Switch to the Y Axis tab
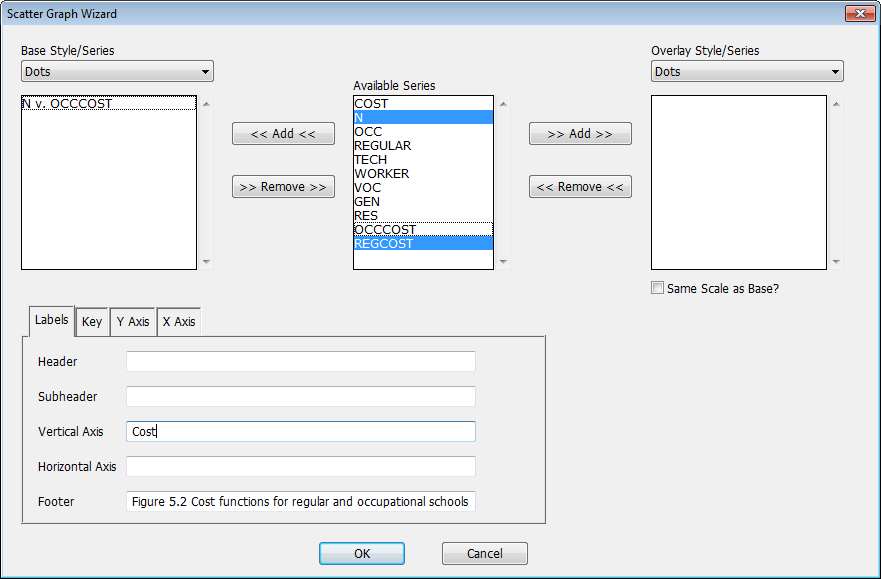This screenshot has width=881, height=579. (x=132, y=322)
